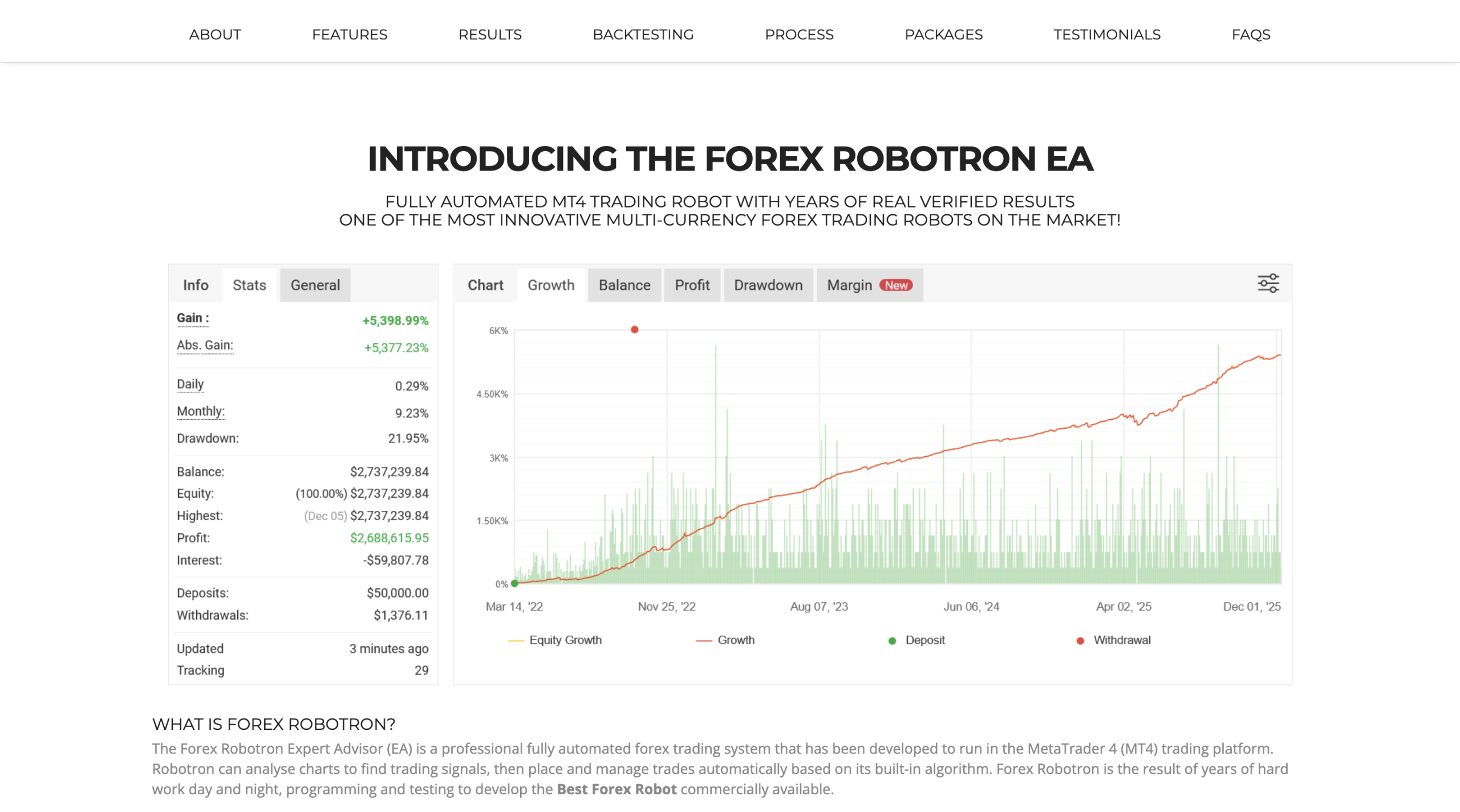Open the Margin tab marked New

click(x=869, y=285)
